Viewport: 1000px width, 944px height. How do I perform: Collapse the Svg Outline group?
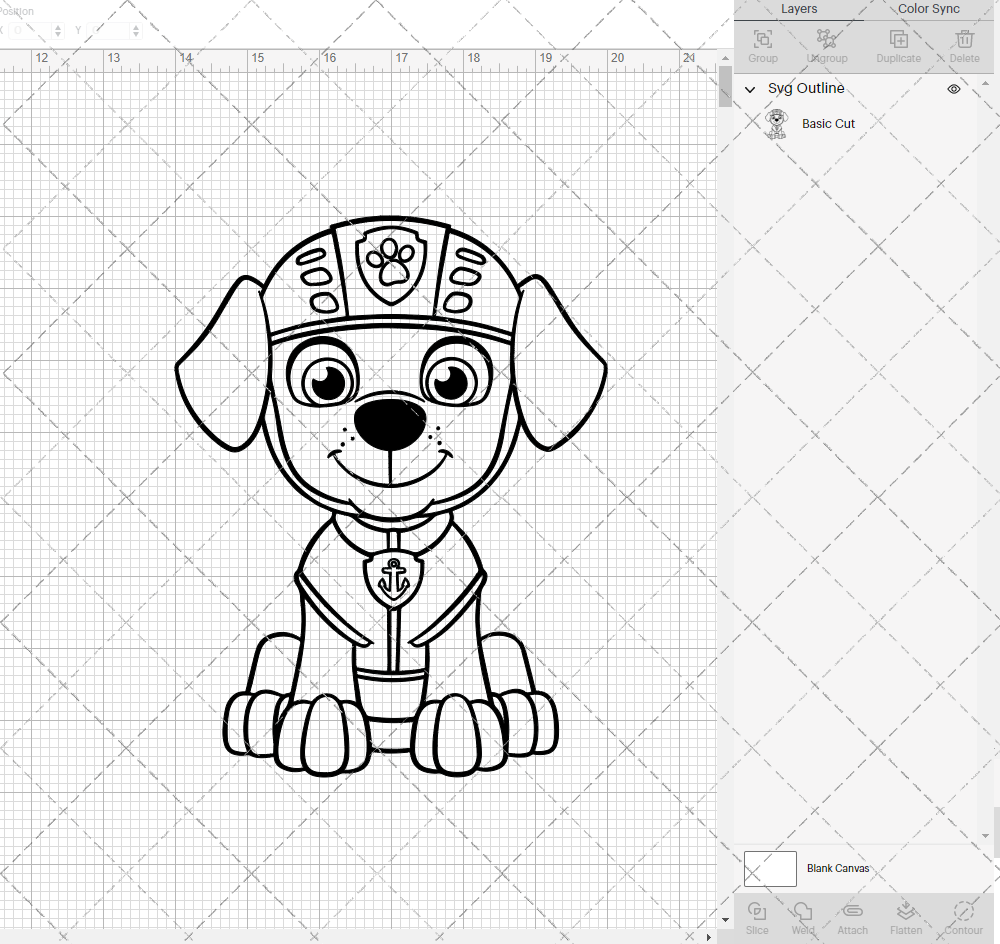[749, 89]
